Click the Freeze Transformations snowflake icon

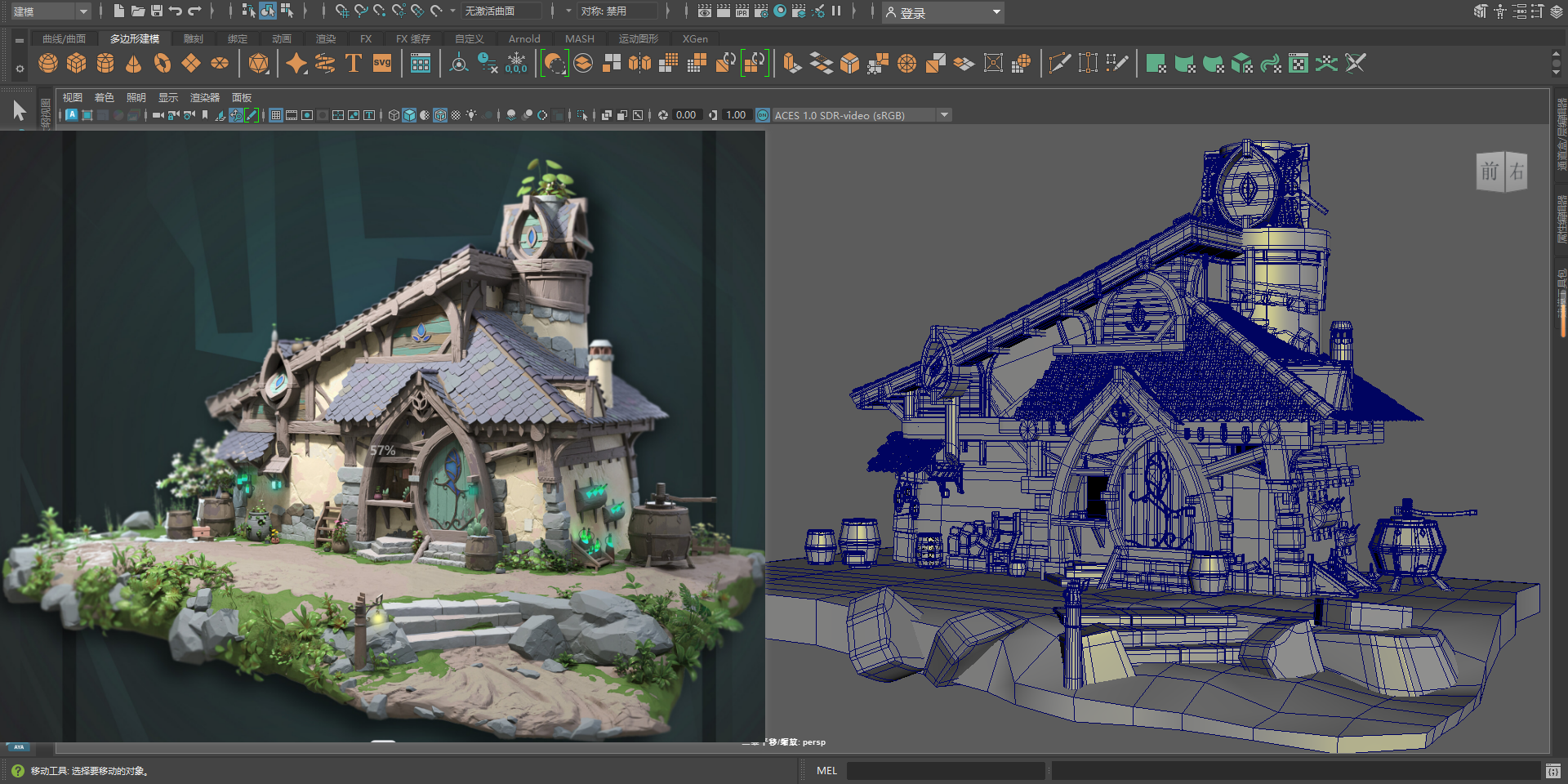(516, 63)
